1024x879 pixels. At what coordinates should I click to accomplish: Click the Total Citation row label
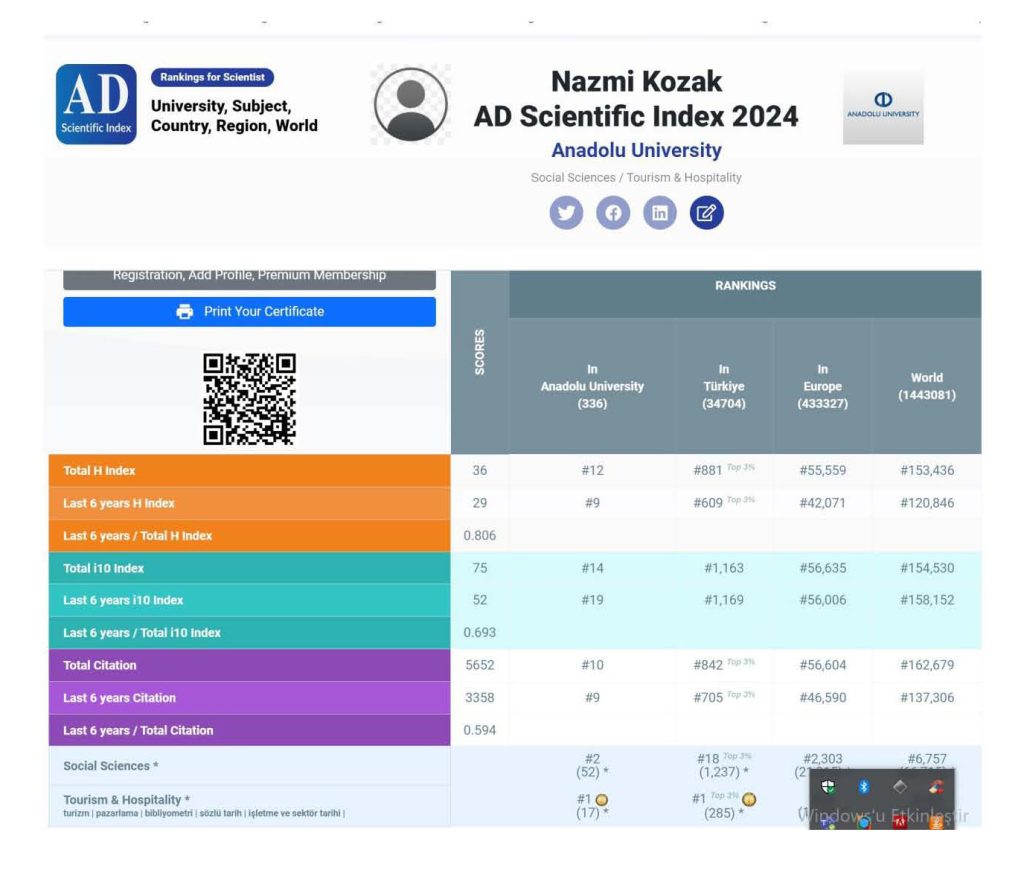[100, 665]
